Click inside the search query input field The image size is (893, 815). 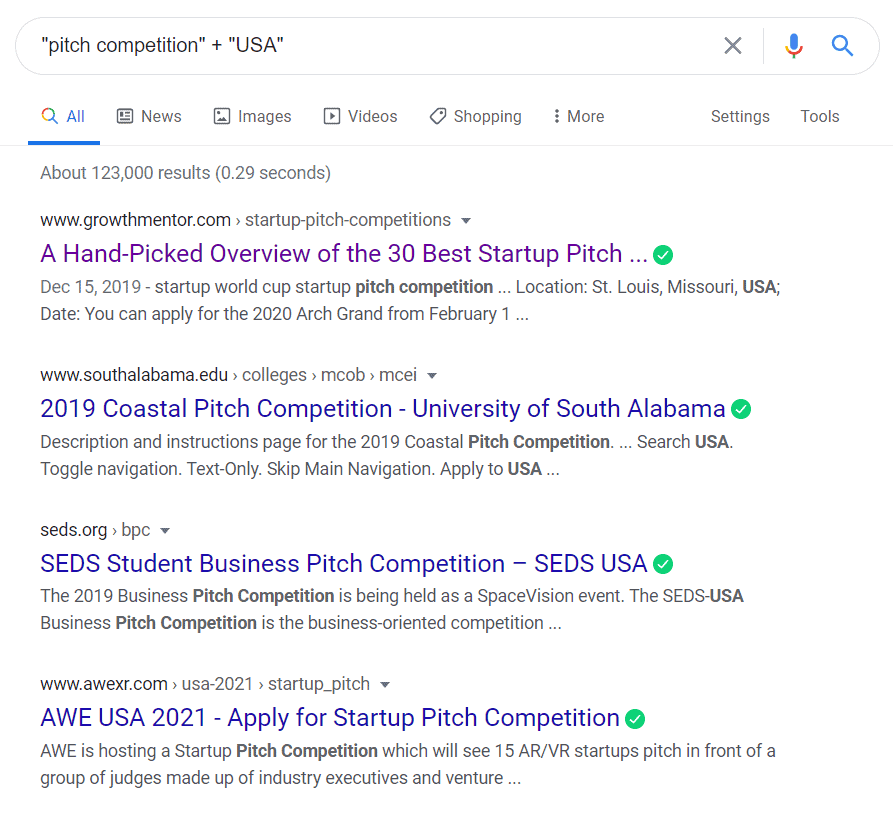click(x=300, y=45)
